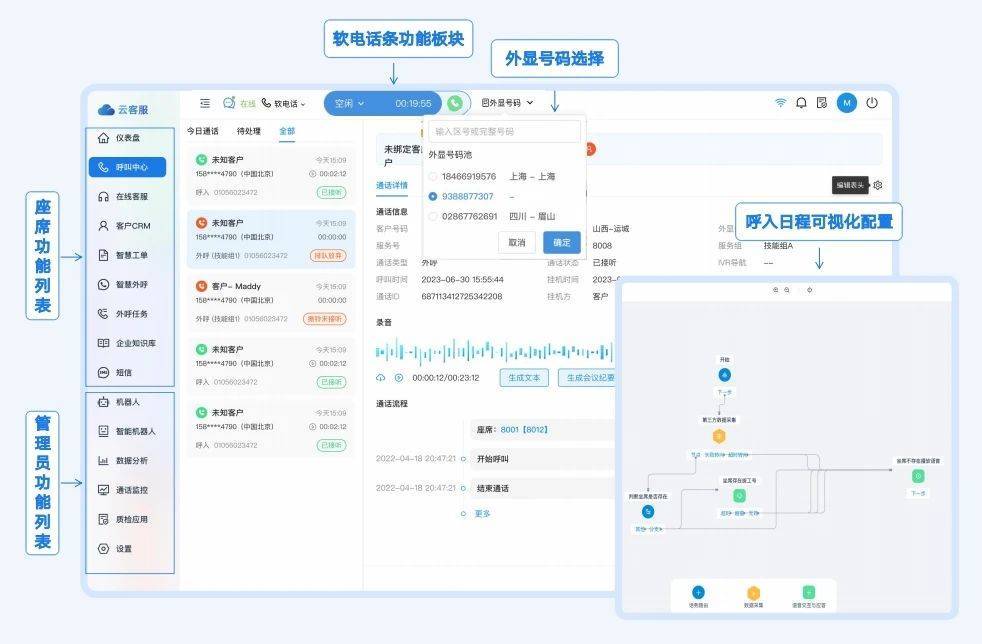982x644 pixels.
Task: Switch to 全部 tab
Action: point(287,131)
